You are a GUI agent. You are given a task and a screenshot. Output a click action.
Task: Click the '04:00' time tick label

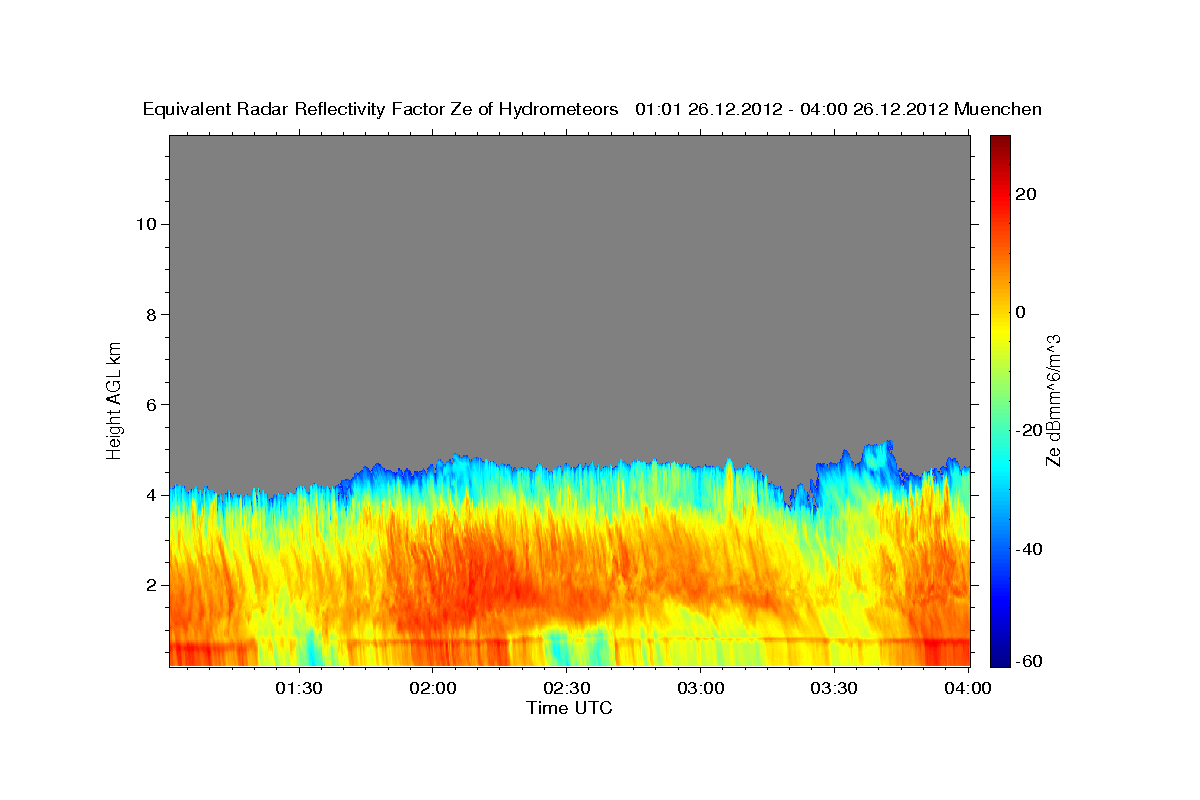pos(968,689)
